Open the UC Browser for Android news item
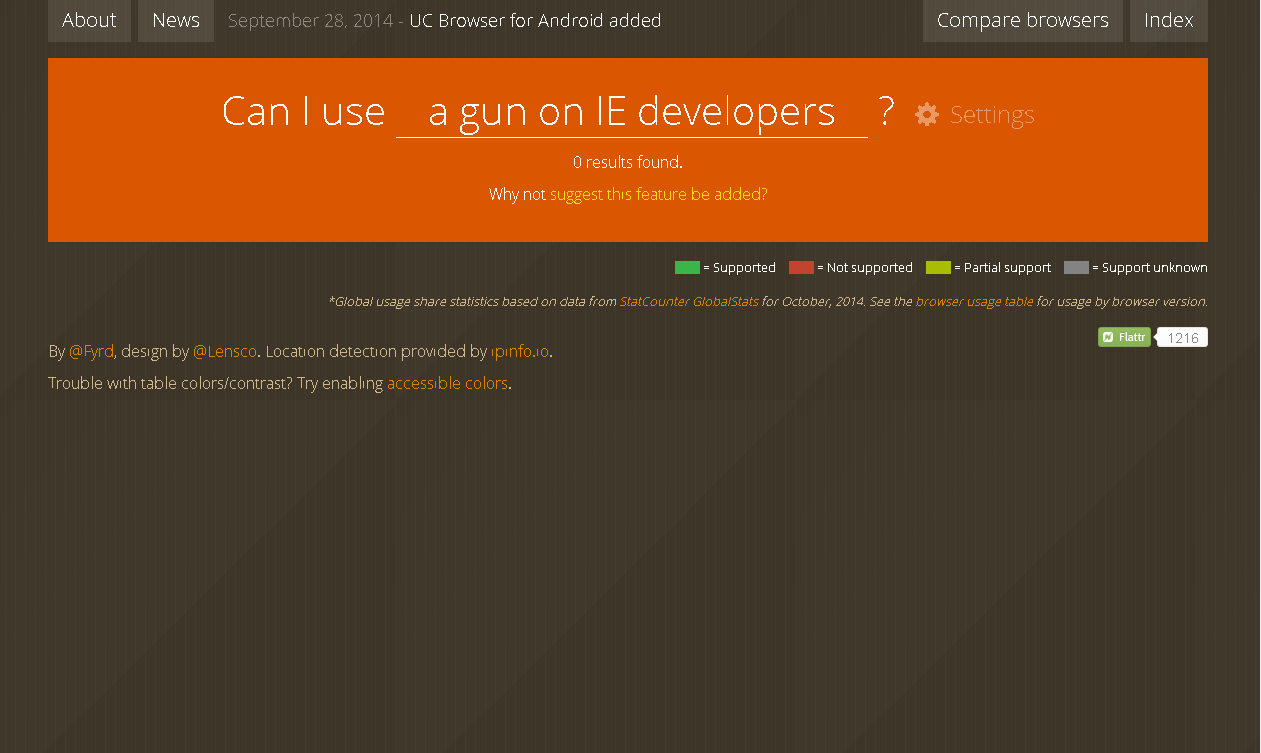The image size is (1261, 753). coord(535,20)
